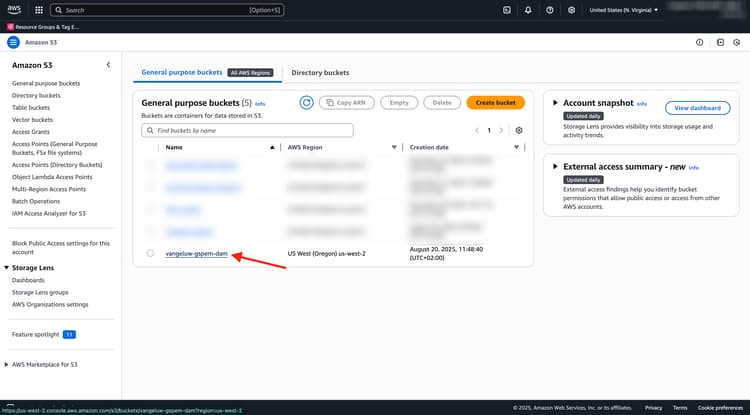This screenshot has width=750, height=415.
Task: Click the Copy ARN button
Action: pyautogui.click(x=347, y=103)
